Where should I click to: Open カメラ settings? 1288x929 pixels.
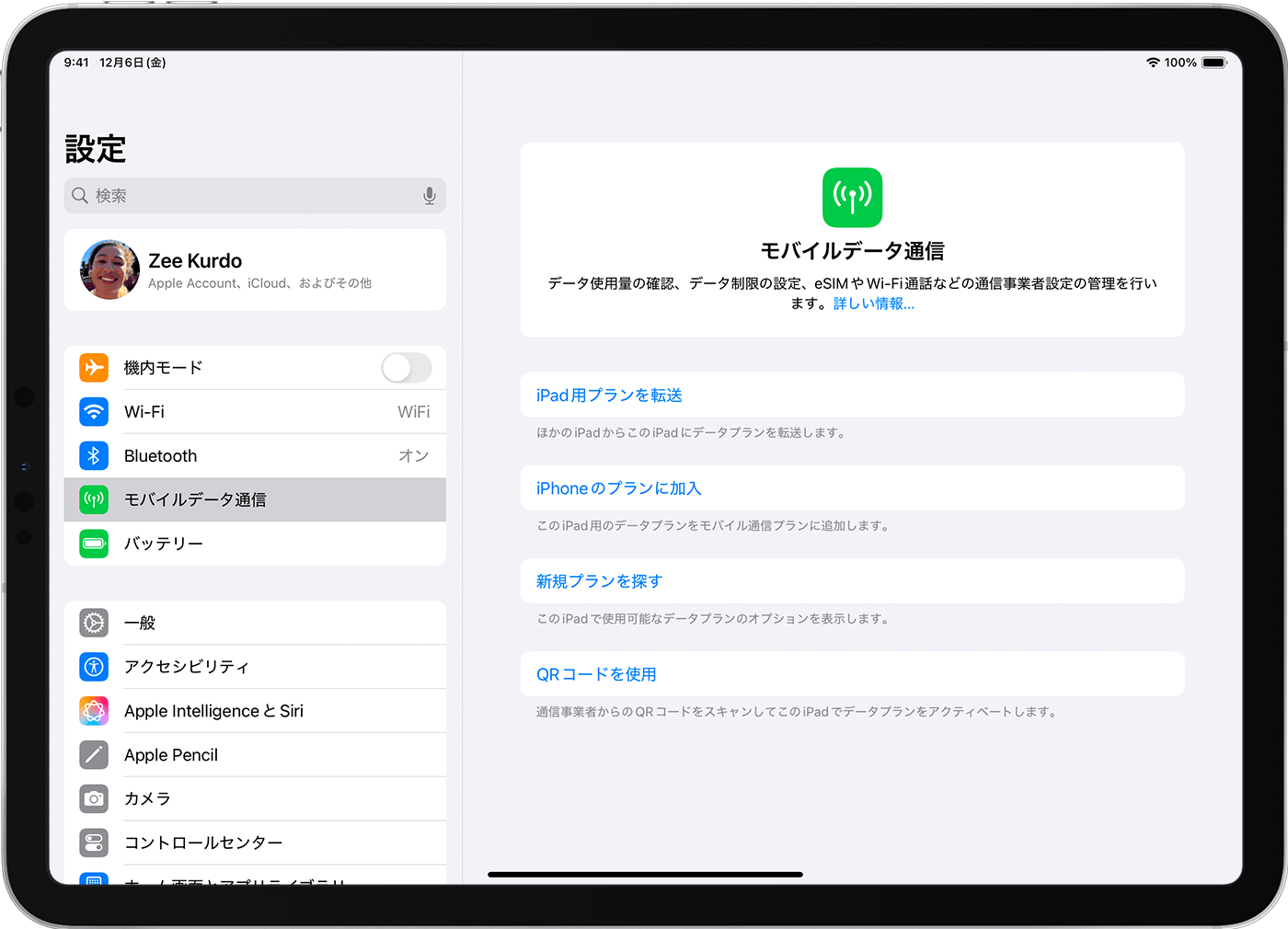coord(255,798)
